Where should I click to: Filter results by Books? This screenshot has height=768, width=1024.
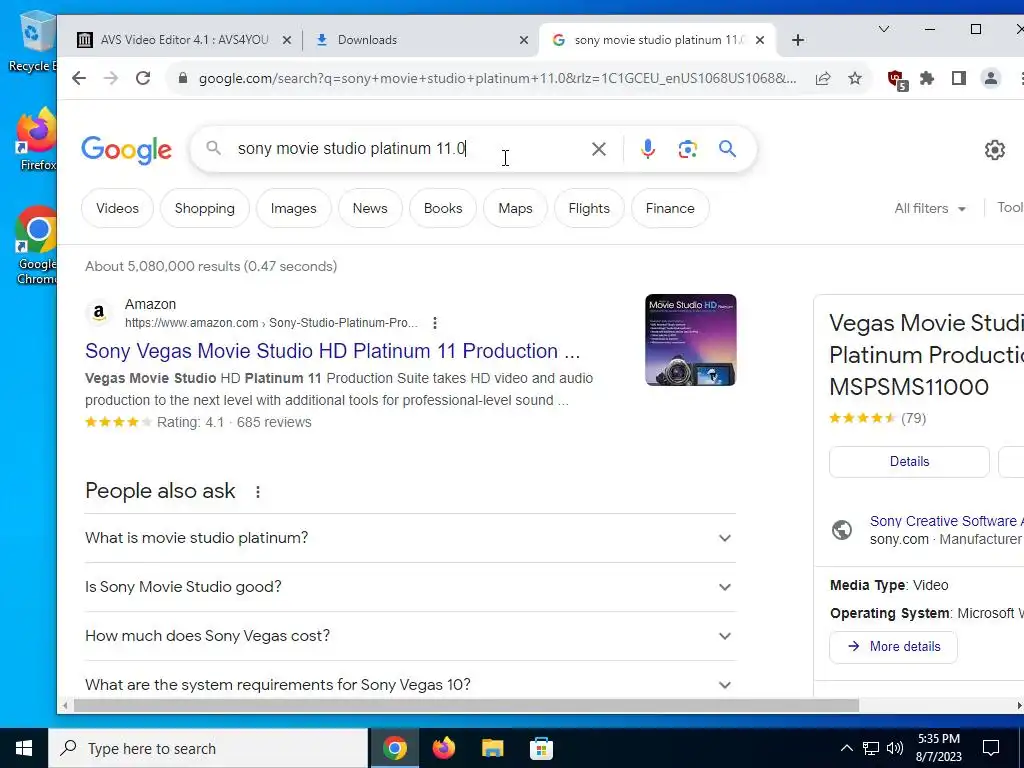[x=443, y=208]
